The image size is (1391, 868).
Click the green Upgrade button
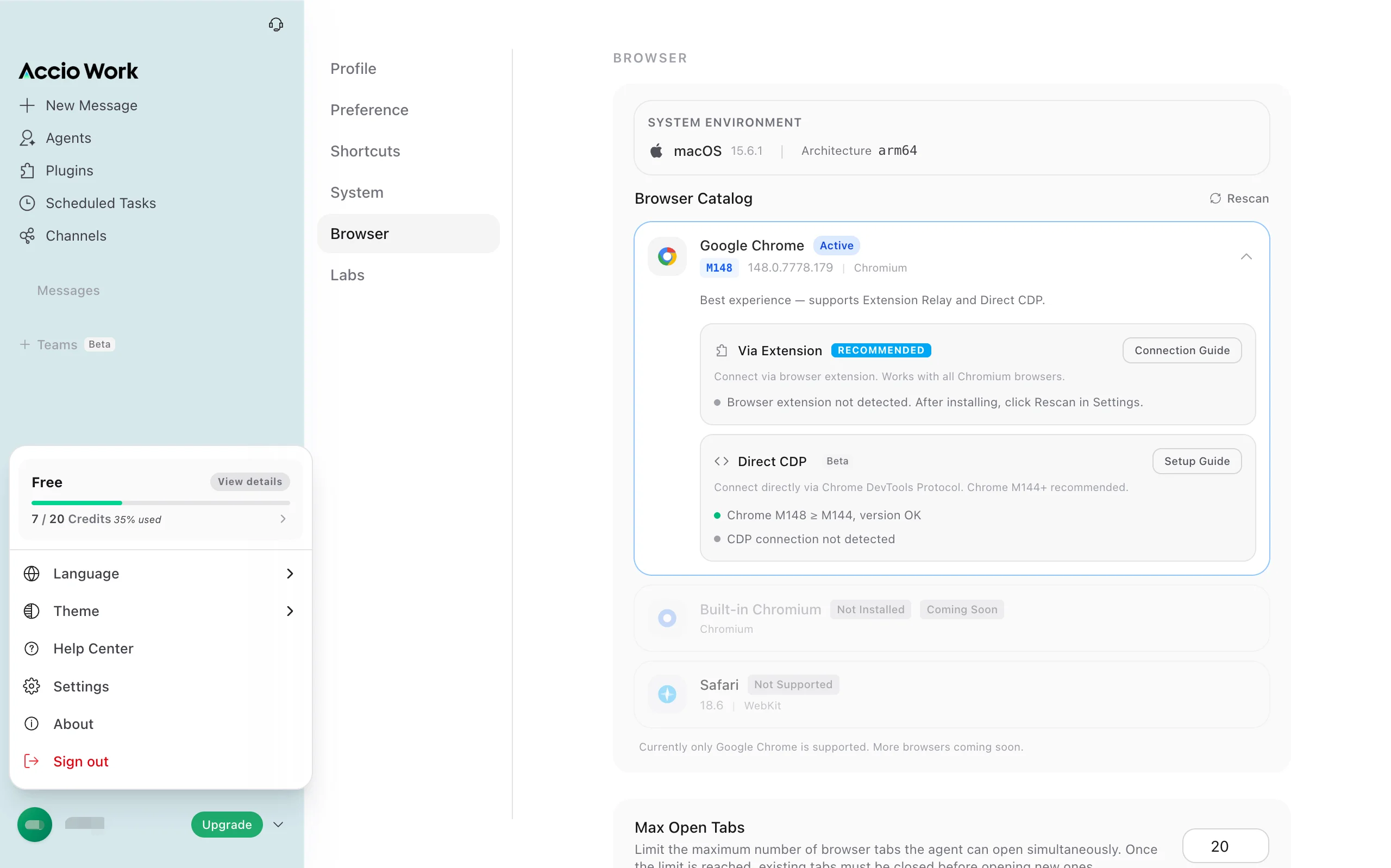click(x=227, y=825)
